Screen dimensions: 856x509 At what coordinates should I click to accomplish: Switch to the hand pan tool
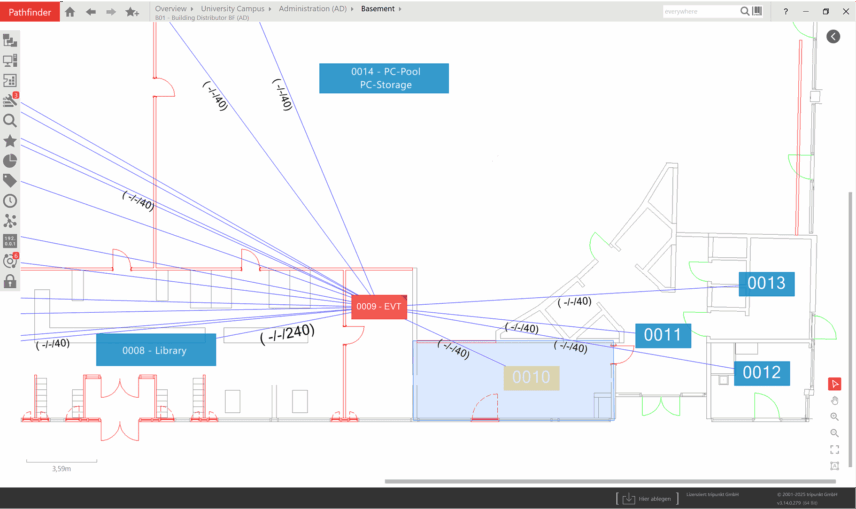click(x=835, y=401)
